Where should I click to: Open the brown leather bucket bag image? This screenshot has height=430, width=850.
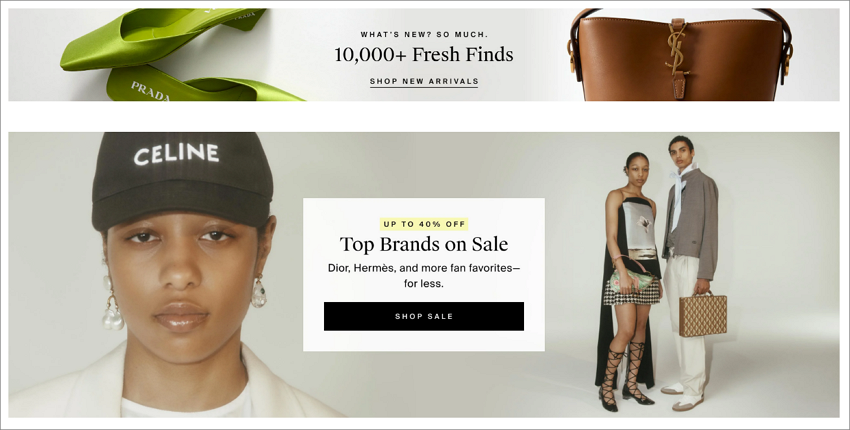pos(680,54)
